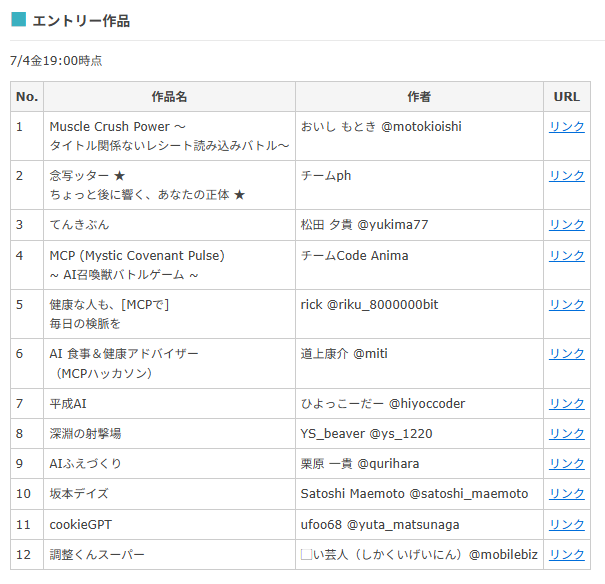605x584 pixels.
Task: Click the teal square beside エントリー作品
Action: click(x=18, y=21)
